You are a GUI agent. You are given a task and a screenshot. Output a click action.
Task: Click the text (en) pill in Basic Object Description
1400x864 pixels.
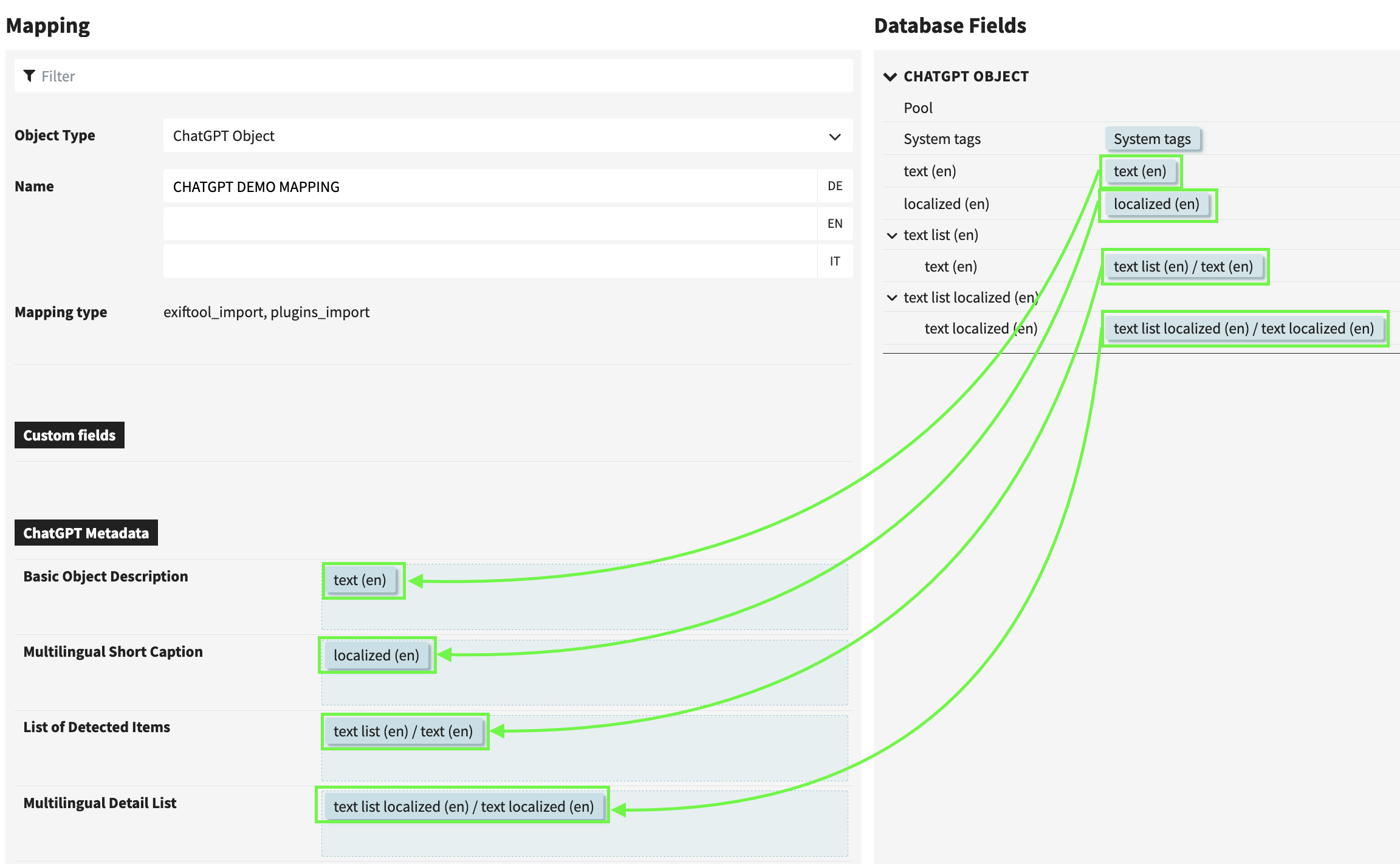click(362, 580)
